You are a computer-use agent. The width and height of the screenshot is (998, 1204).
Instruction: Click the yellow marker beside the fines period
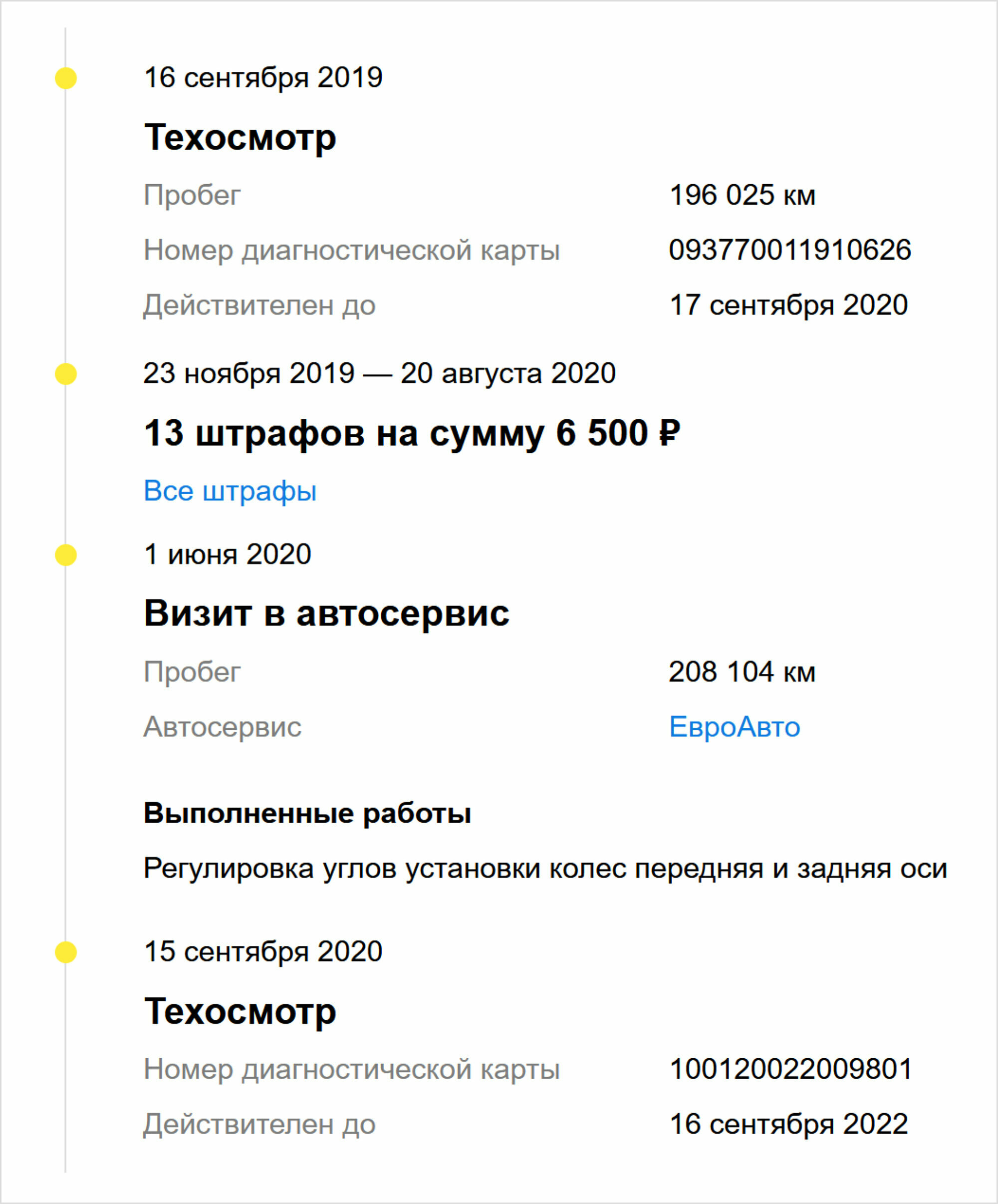[66, 374]
